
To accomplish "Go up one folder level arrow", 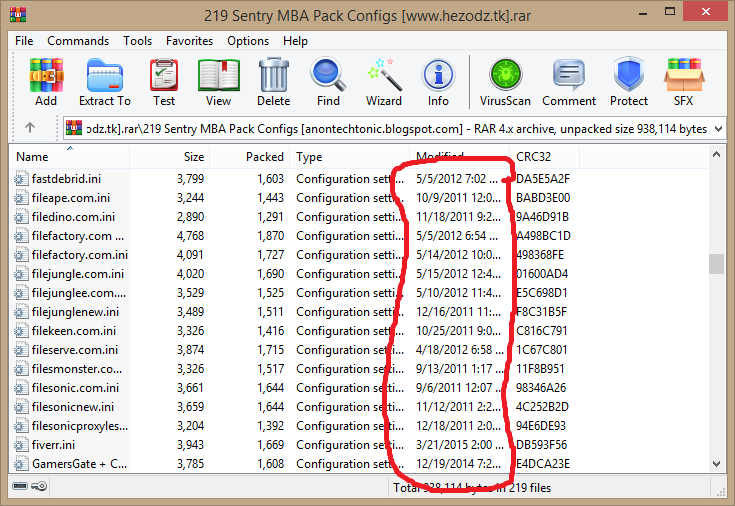I will (x=30, y=128).
